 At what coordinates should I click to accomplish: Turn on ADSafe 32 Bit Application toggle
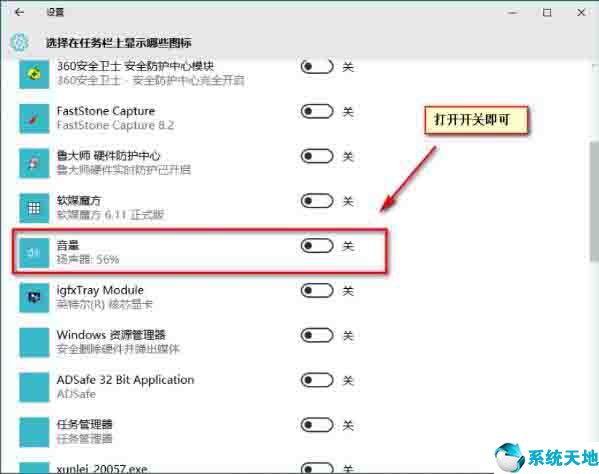(x=317, y=380)
